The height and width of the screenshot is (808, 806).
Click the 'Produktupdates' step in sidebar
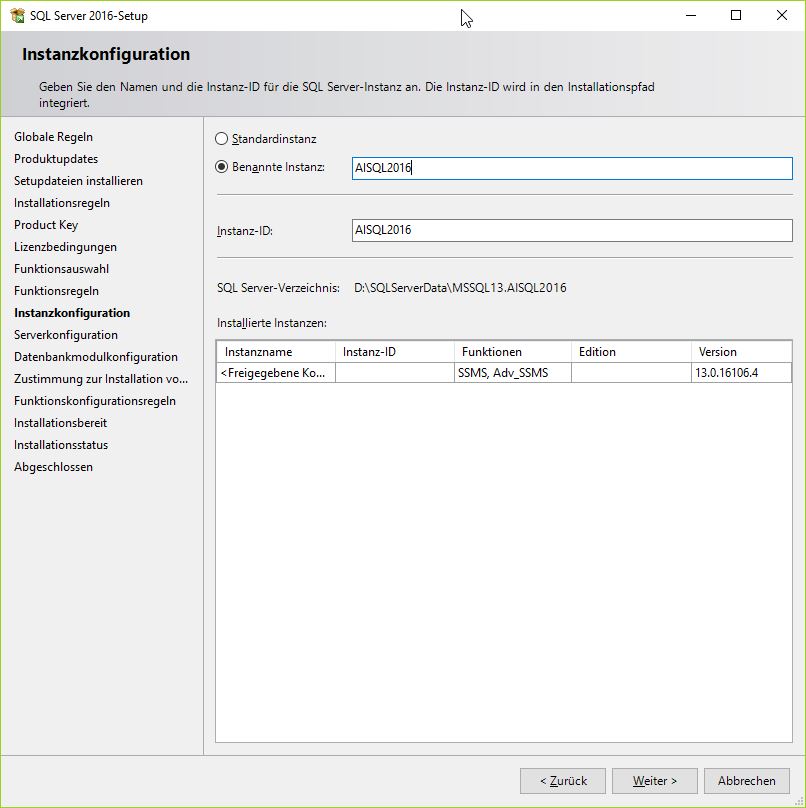56,159
